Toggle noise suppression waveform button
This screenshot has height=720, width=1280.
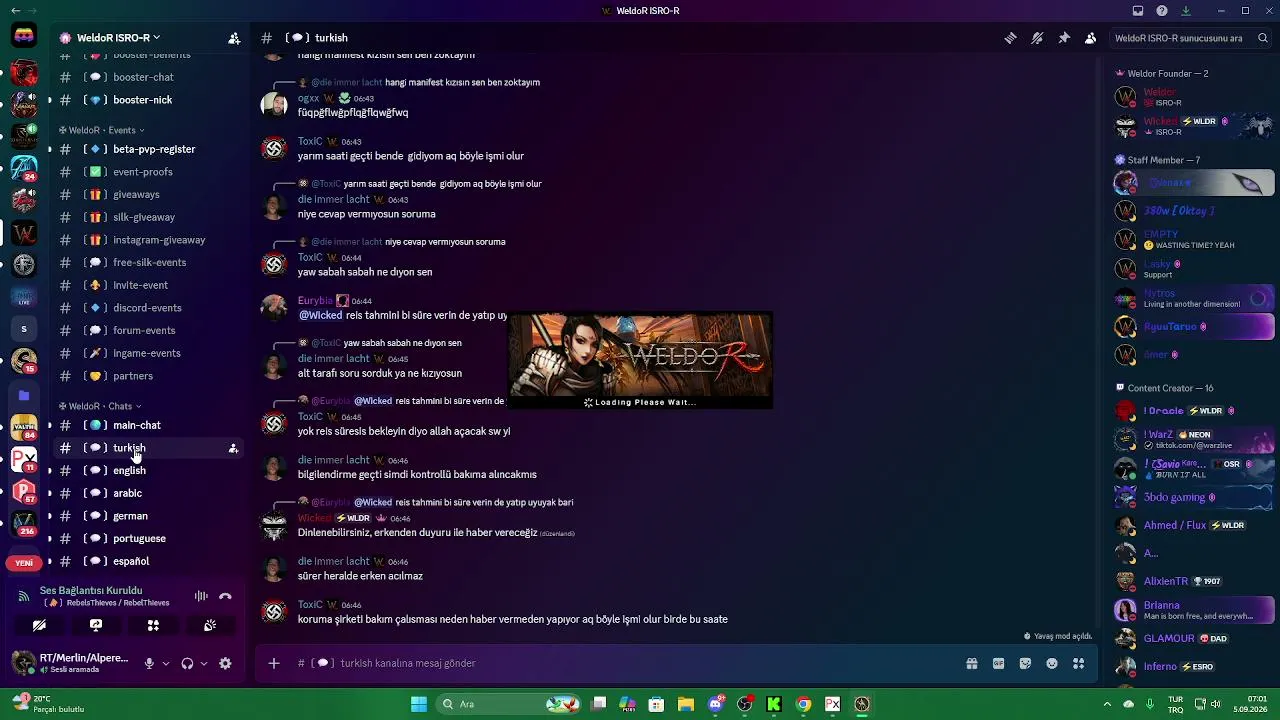click(201, 596)
